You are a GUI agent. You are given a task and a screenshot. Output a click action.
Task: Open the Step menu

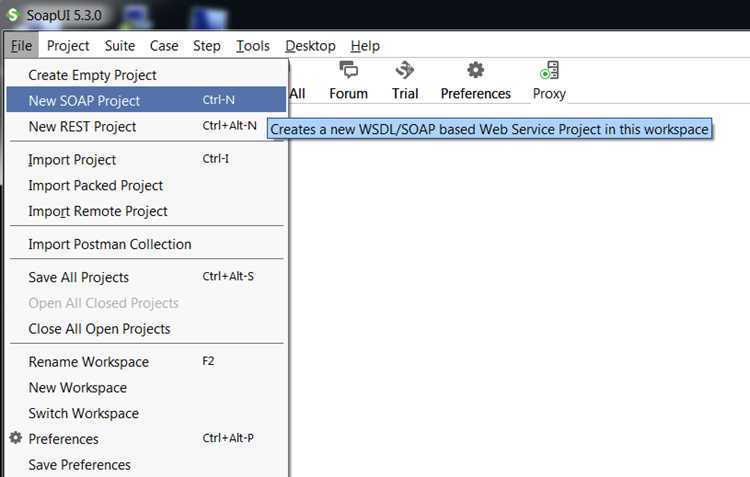(x=207, y=46)
